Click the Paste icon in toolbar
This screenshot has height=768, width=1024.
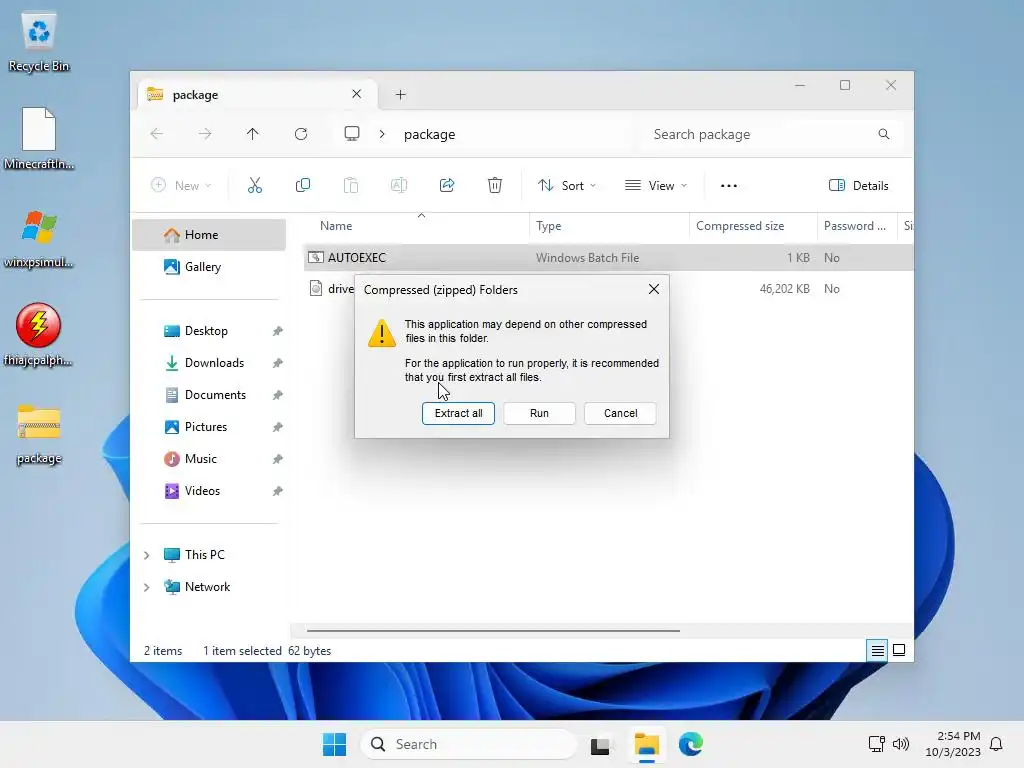(351, 185)
